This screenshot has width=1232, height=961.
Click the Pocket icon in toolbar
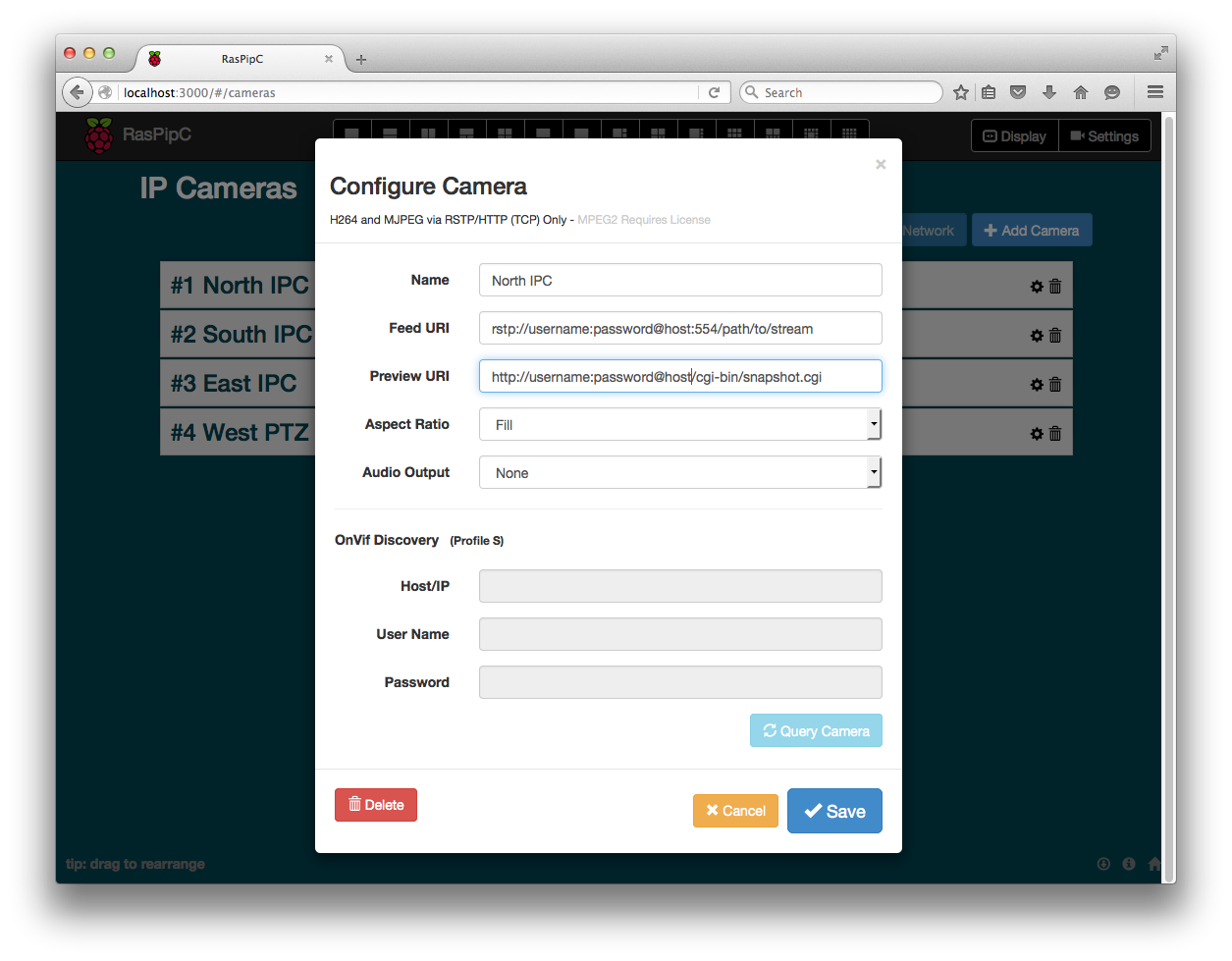pos(1018,92)
